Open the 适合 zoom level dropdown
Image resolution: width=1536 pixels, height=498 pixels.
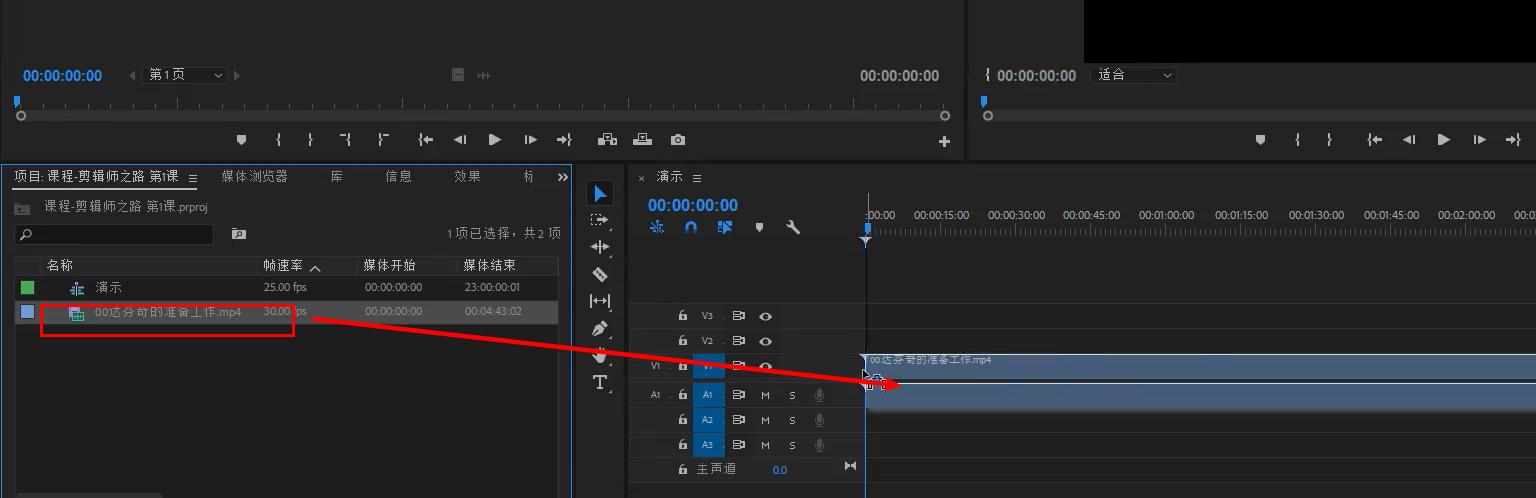point(1134,75)
